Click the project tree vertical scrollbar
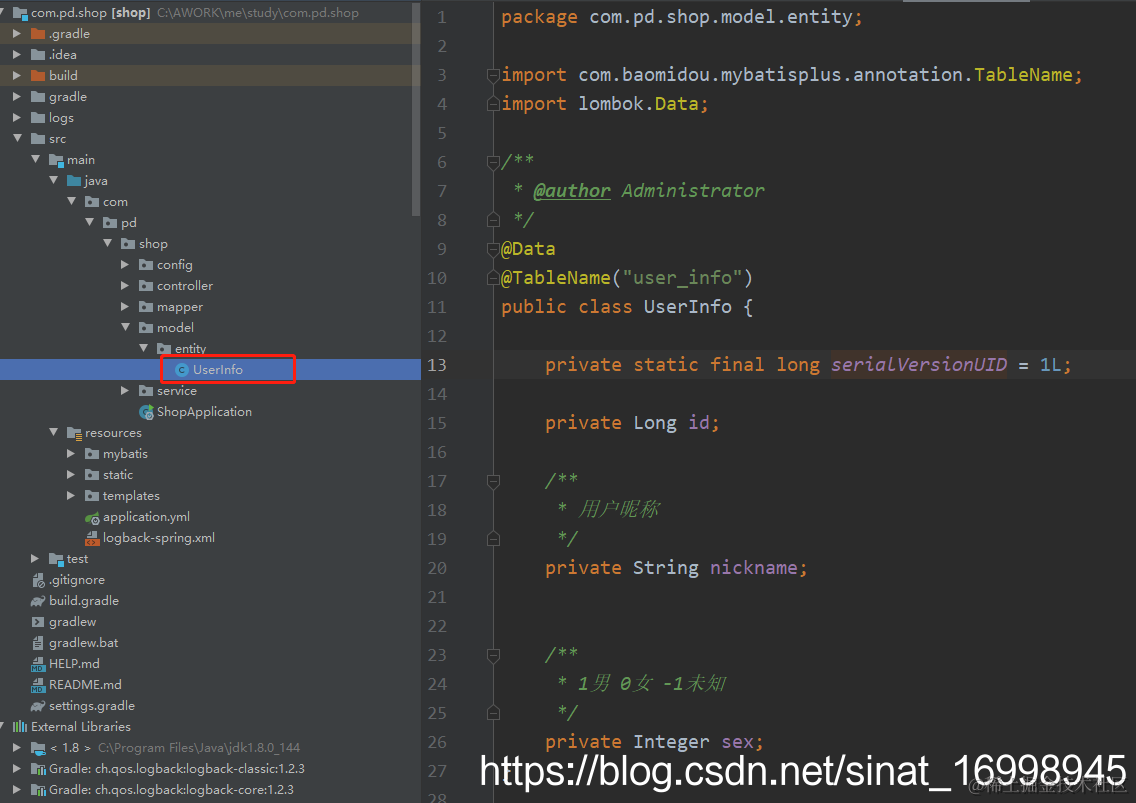 (x=416, y=109)
